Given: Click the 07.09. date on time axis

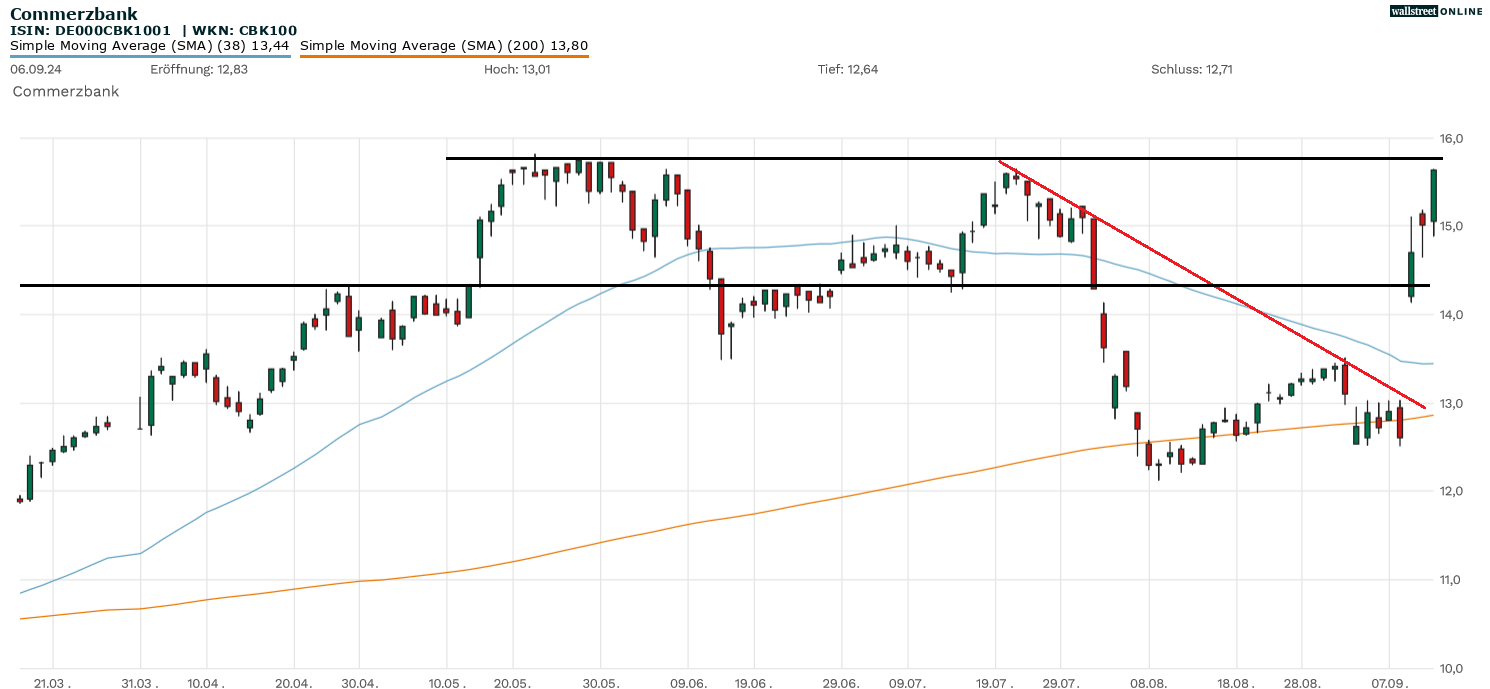Looking at the screenshot, I should pyautogui.click(x=1390, y=682).
